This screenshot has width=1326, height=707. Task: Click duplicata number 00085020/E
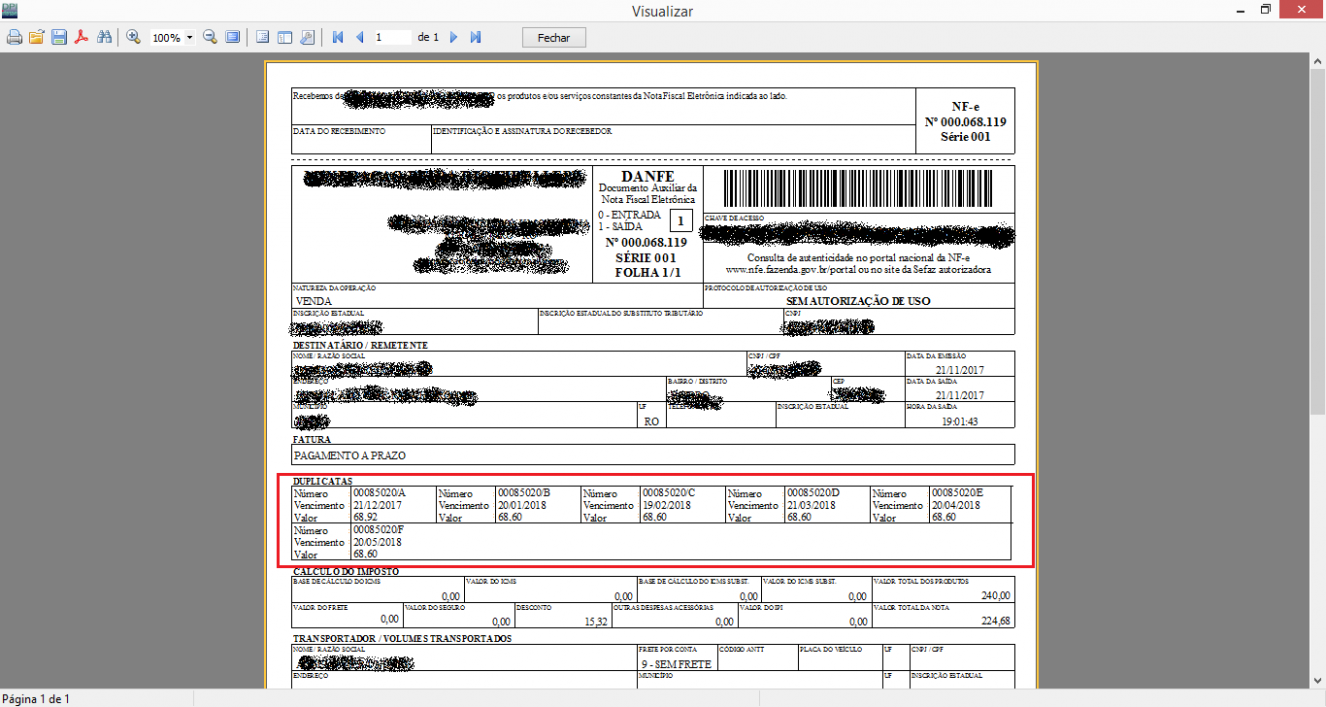[x=958, y=493]
